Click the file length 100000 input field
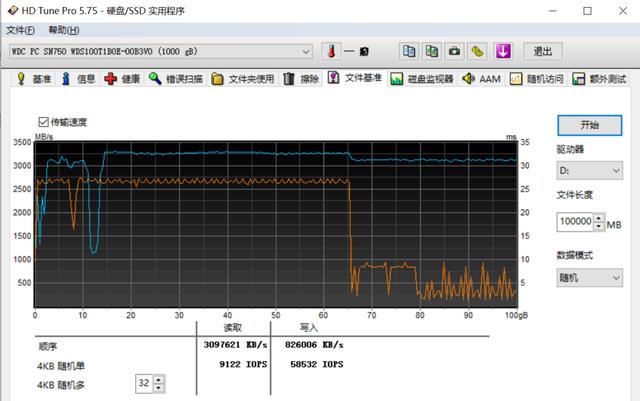 (x=575, y=222)
